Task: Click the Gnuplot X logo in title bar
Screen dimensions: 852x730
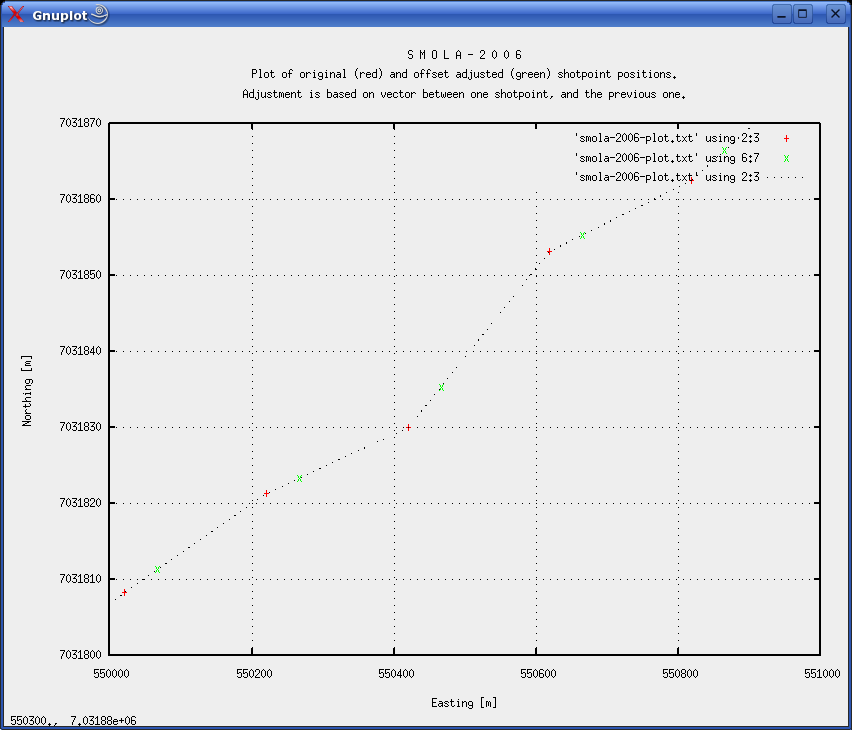Action: [x=16, y=14]
